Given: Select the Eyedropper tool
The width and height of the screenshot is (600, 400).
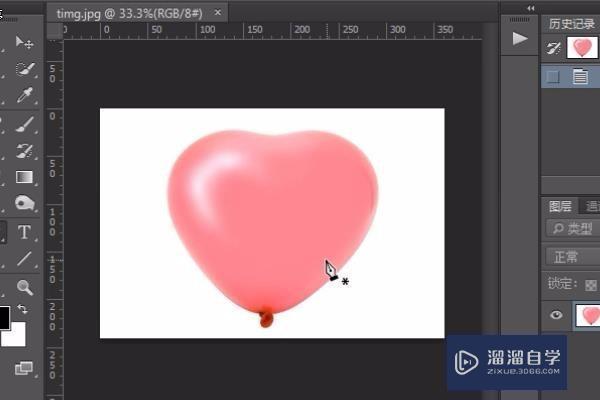Looking at the screenshot, I should pyautogui.click(x=24, y=96).
